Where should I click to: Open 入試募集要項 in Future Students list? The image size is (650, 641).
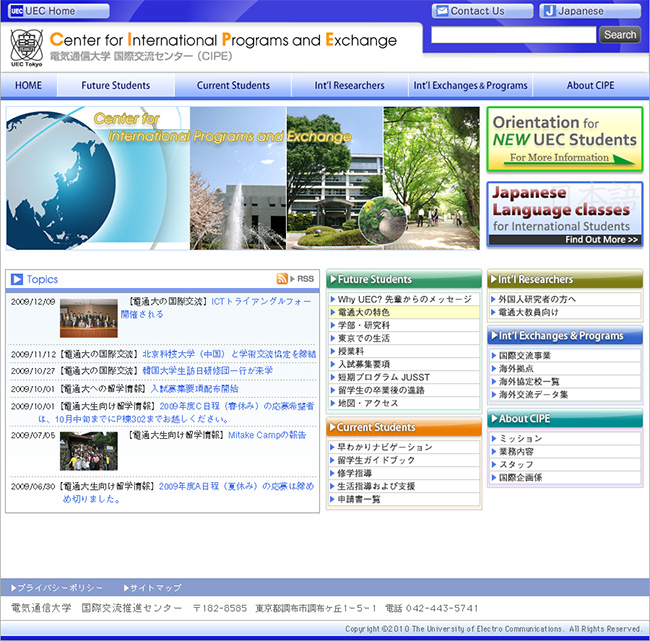[x=404, y=364]
